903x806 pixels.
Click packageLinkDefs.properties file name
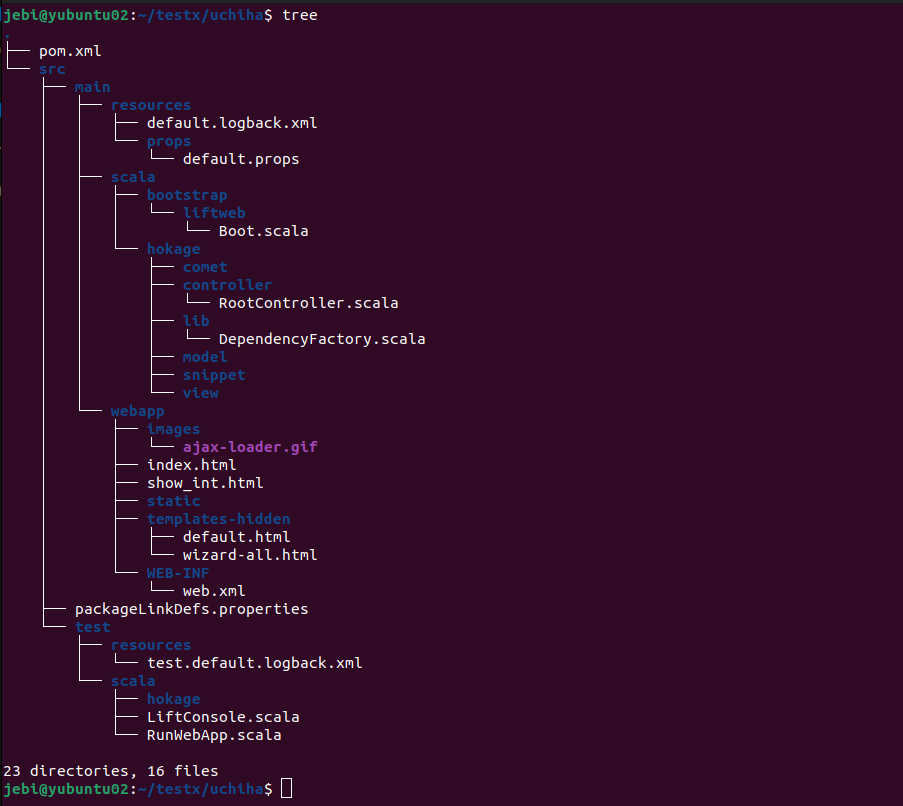(x=191, y=609)
